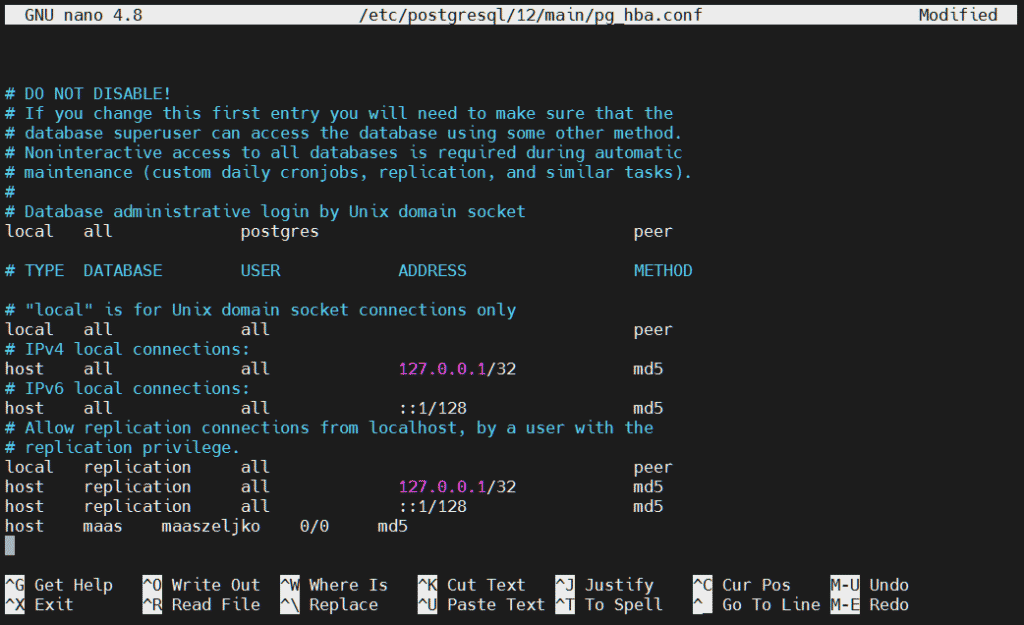Click the ^G Get Help shortcut
Viewport: 1024px width, 625px height.
58,585
